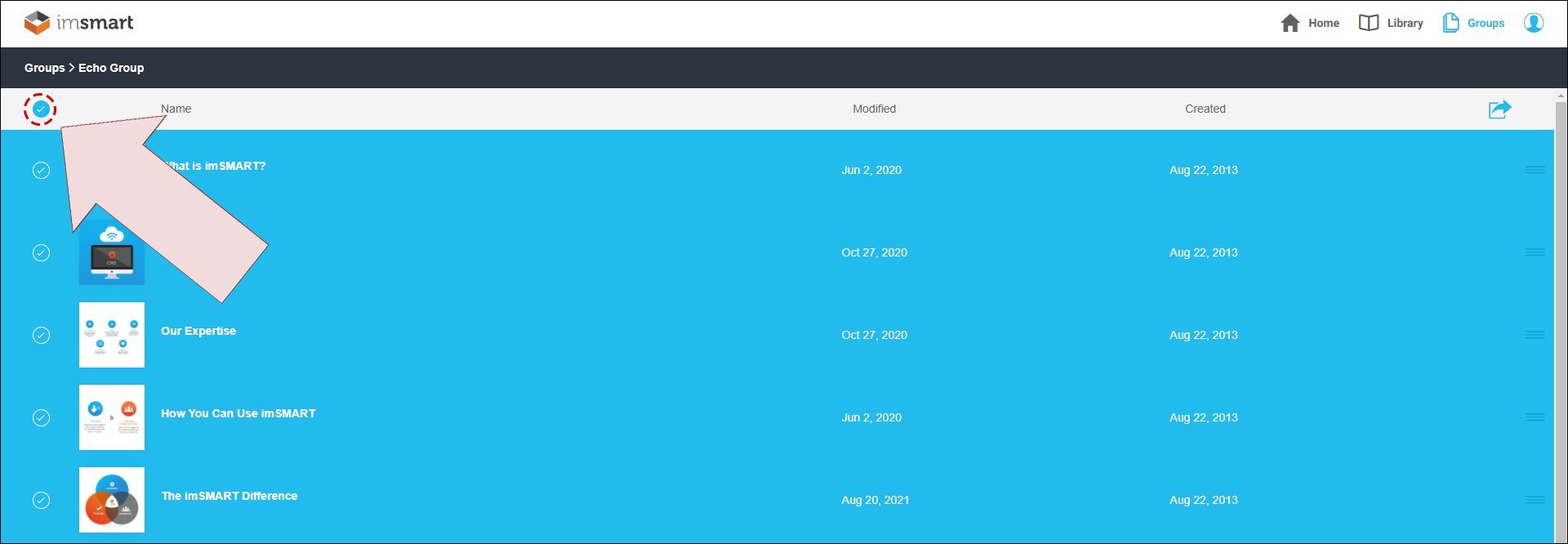
Task: Sort by Name column header
Action: (176, 109)
